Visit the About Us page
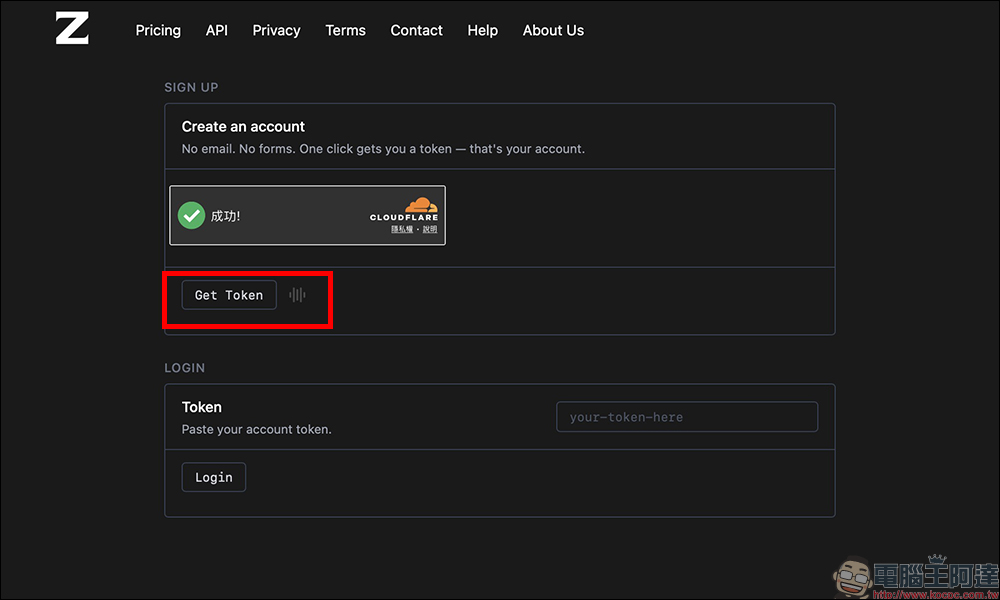The height and width of the screenshot is (600, 1000). (x=553, y=30)
